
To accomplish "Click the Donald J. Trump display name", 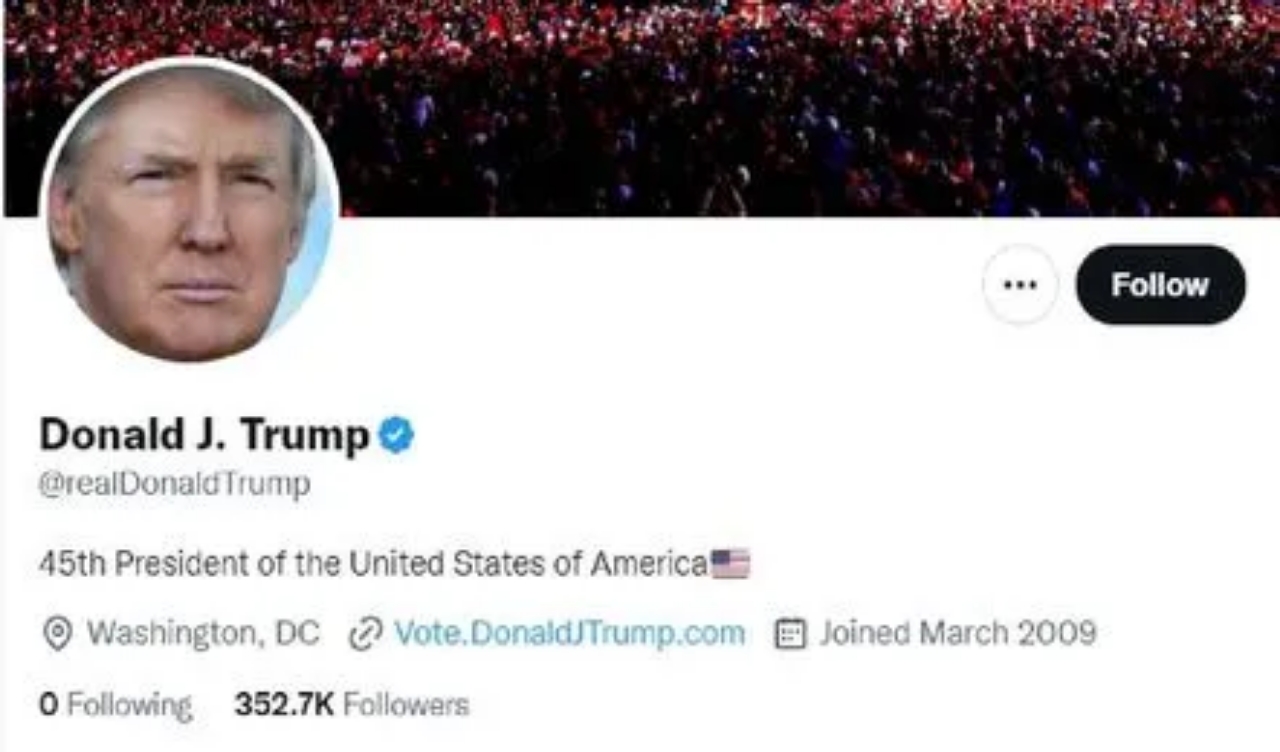I will coord(204,435).
